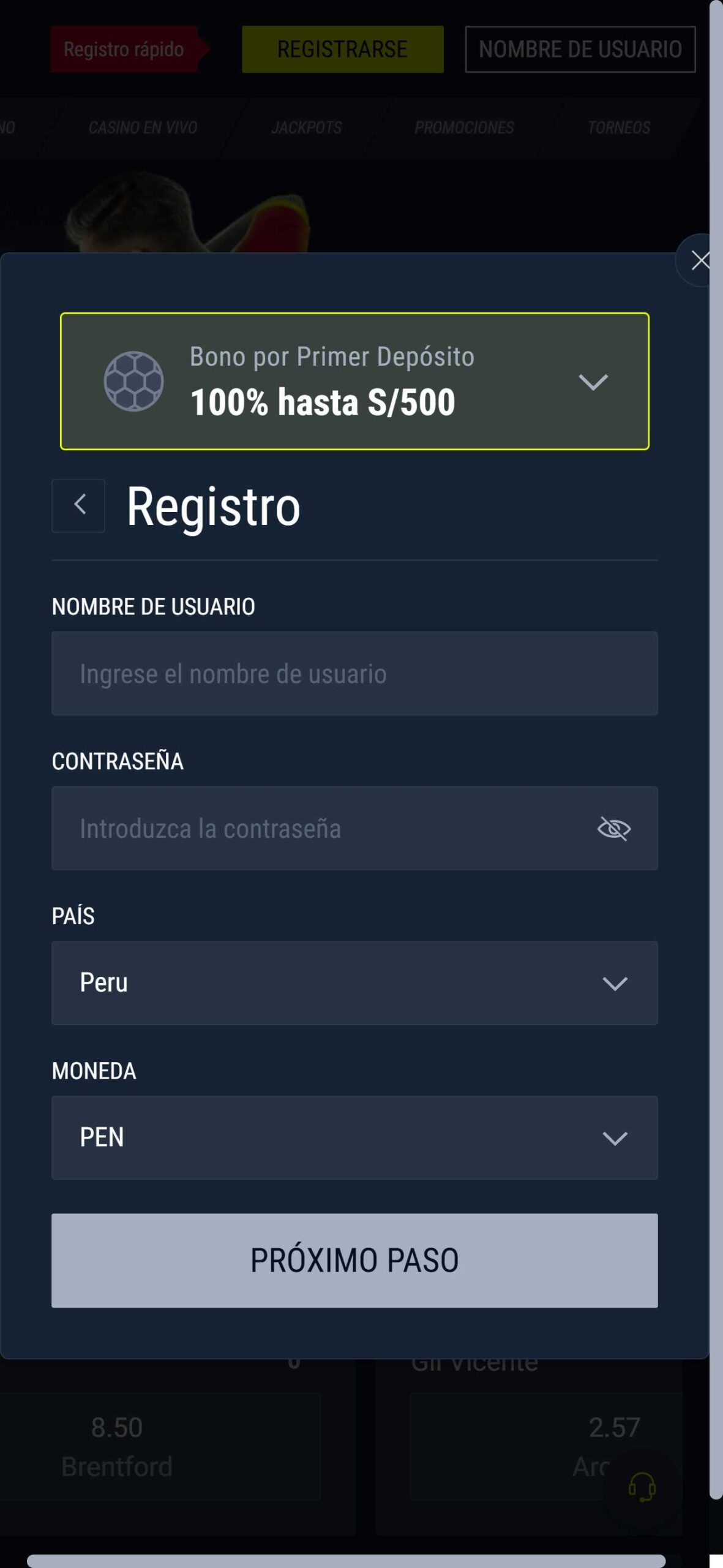Select the Promociones tab

(464, 127)
